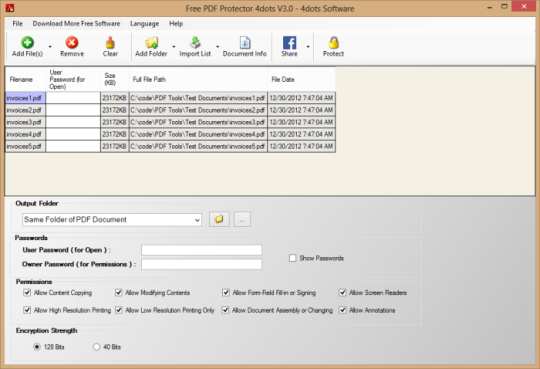This screenshot has height=369, width=540.
Task: Uncheck Allow High Resolution Printing
Action: 27,310
